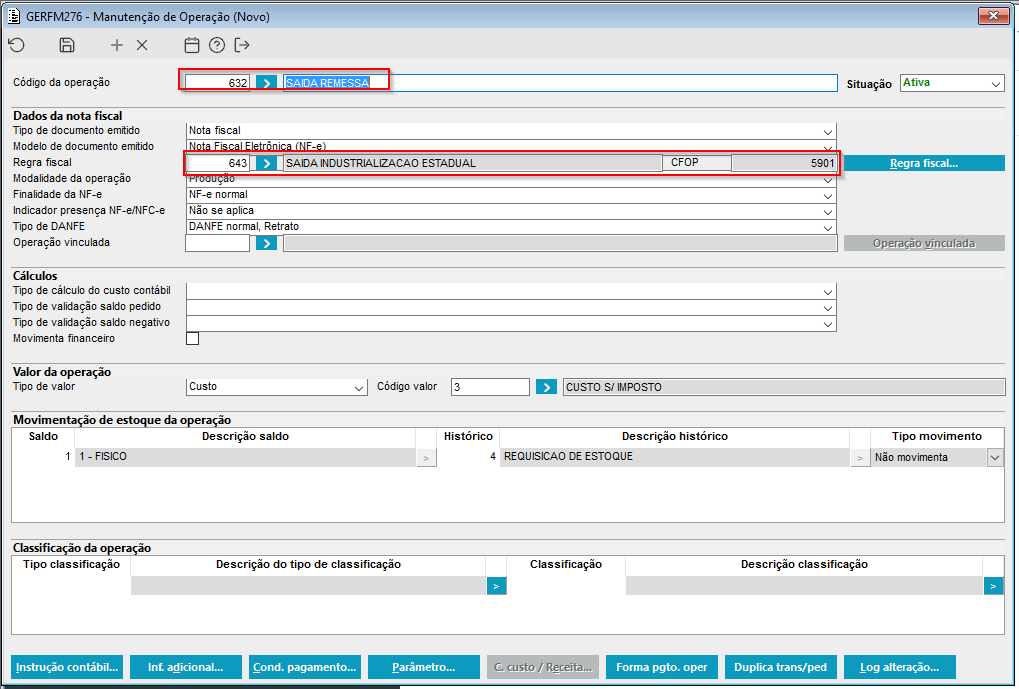
Task: Click the Classificação column header
Action: click(566, 565)
